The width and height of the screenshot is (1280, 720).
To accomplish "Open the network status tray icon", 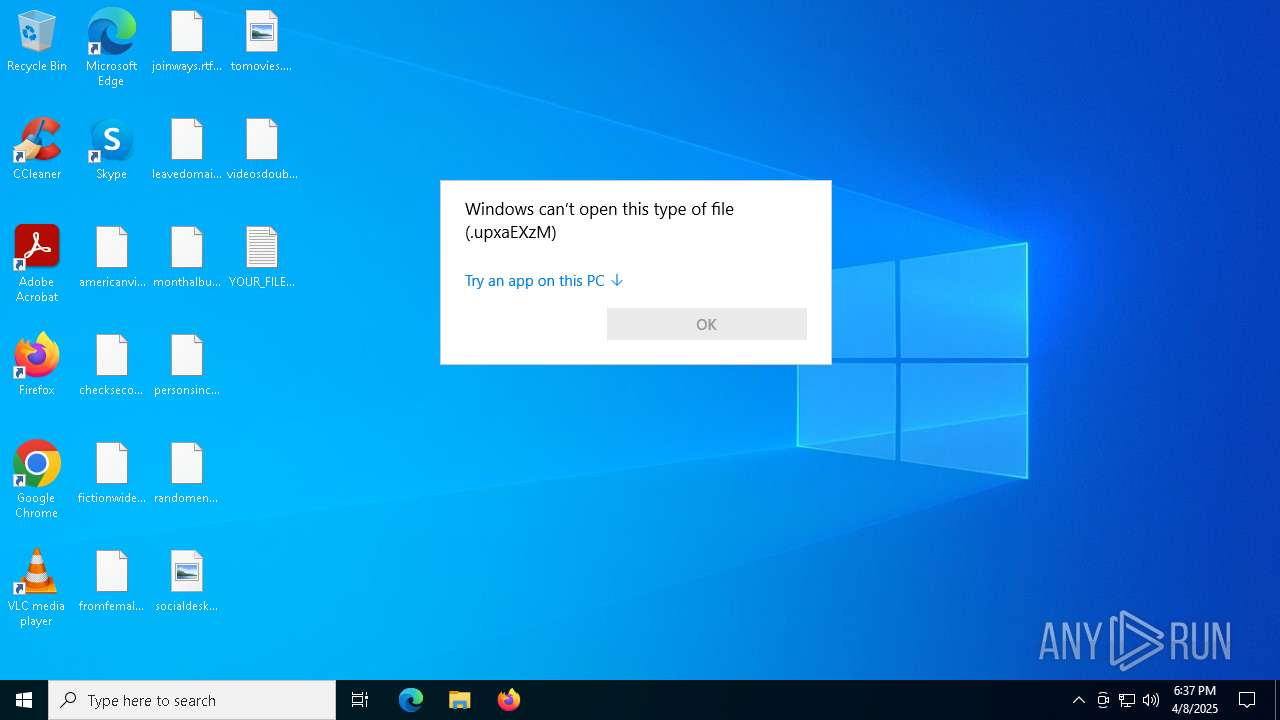I will [x=1127, y=700].
